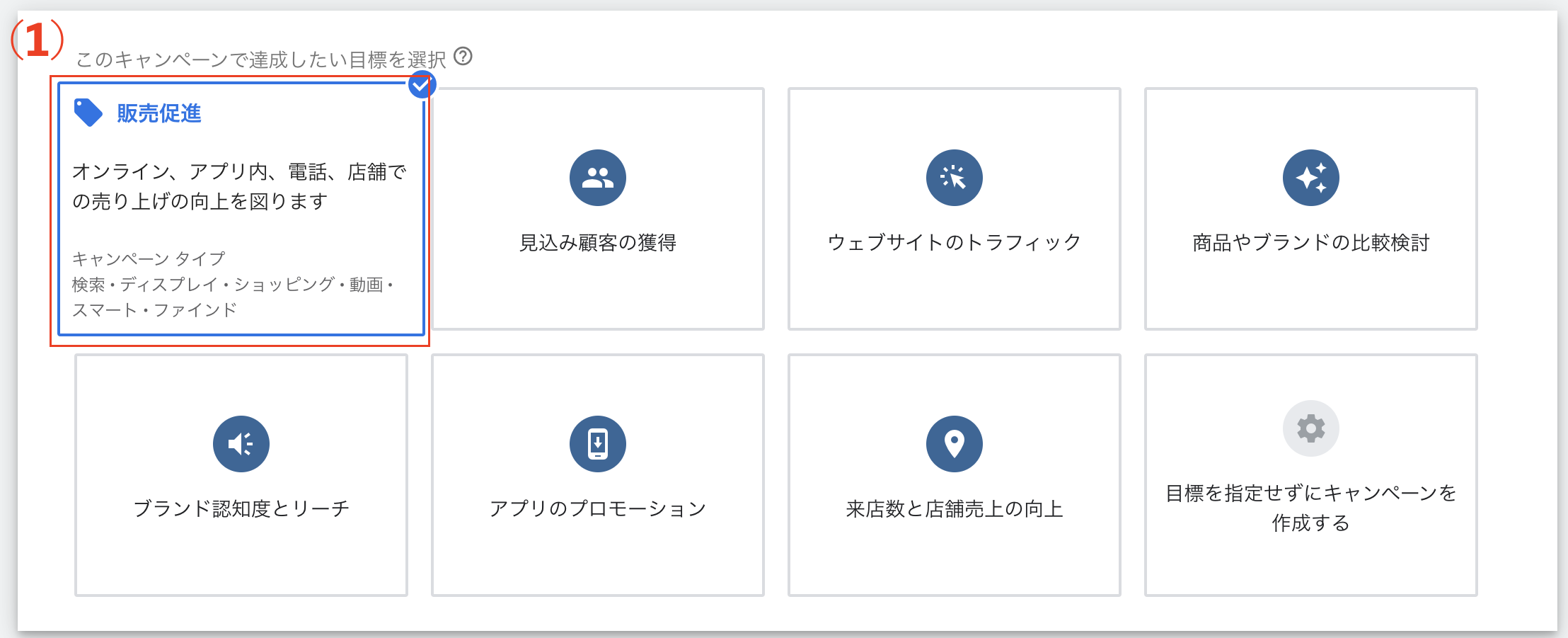
Task: Click the blue price tag icon
Action: (88, 113)
